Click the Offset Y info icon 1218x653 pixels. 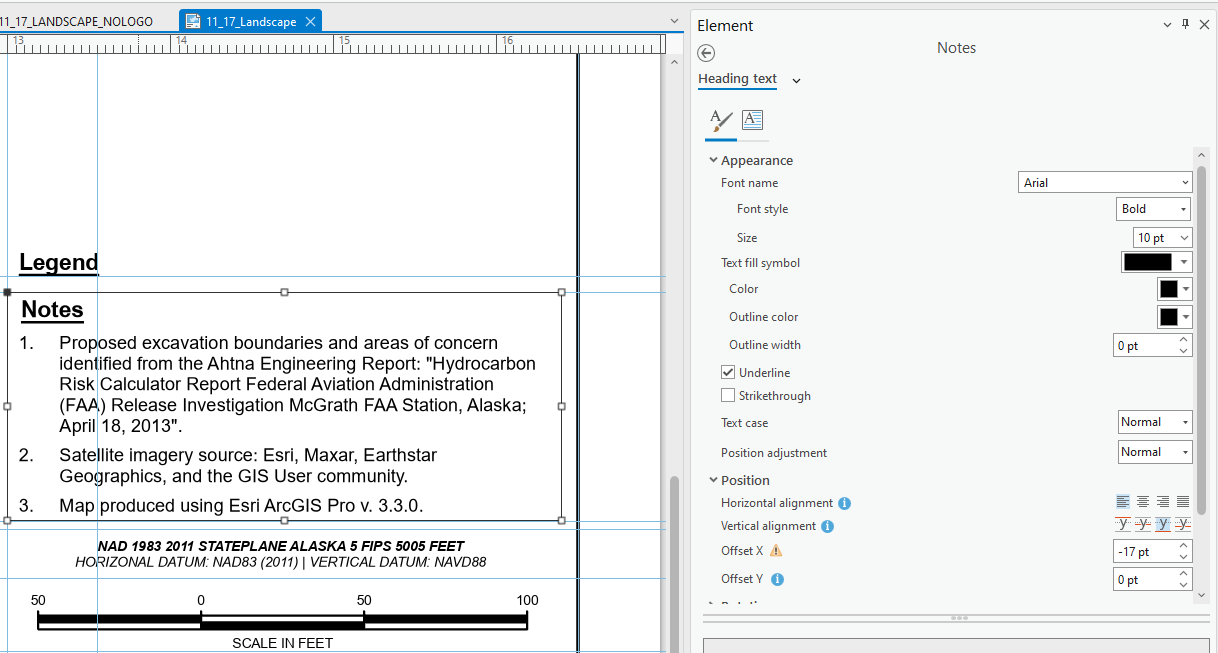[779, 578]
